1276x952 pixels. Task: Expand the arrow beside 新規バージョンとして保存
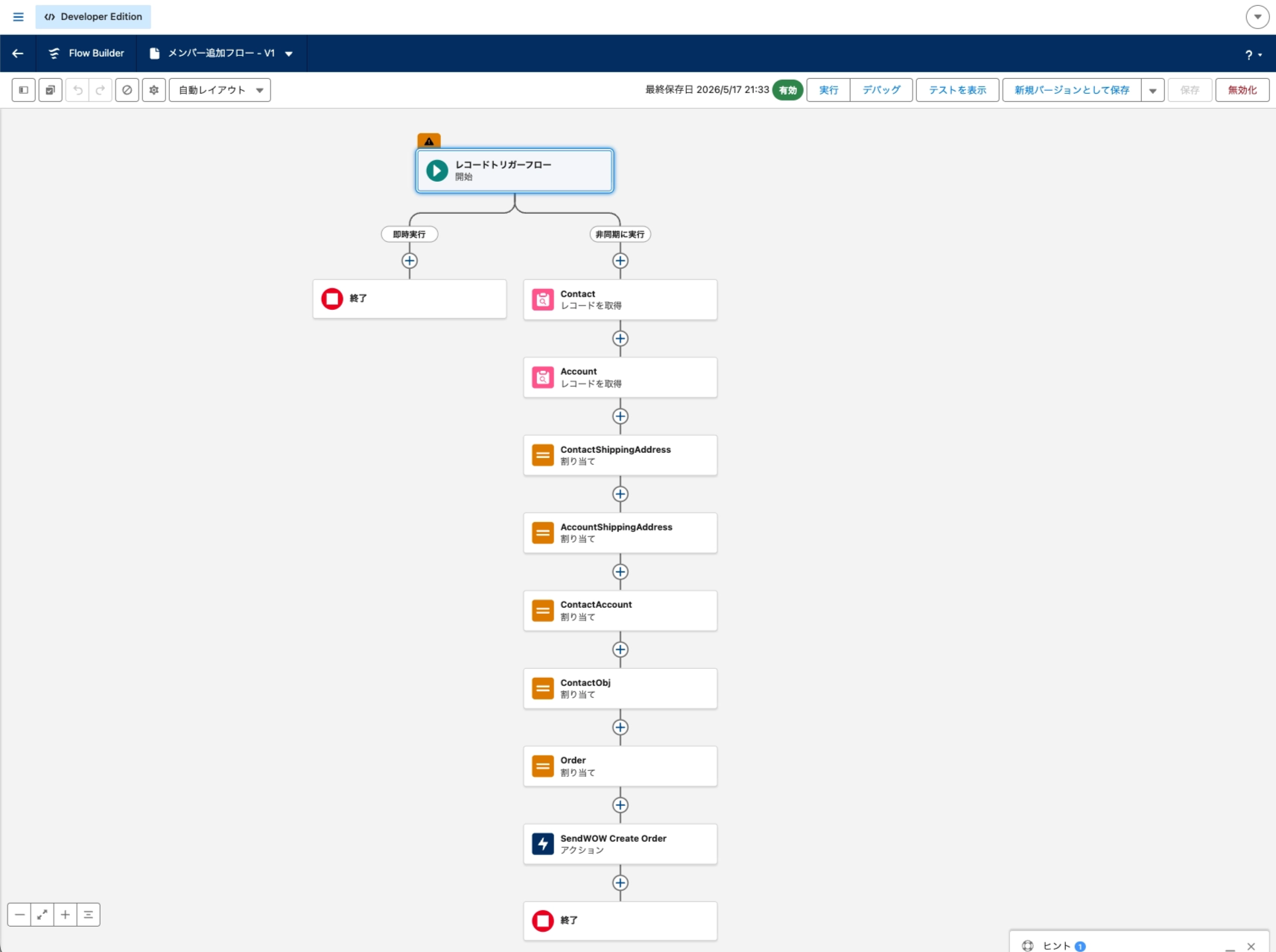tap(1152, 90)
